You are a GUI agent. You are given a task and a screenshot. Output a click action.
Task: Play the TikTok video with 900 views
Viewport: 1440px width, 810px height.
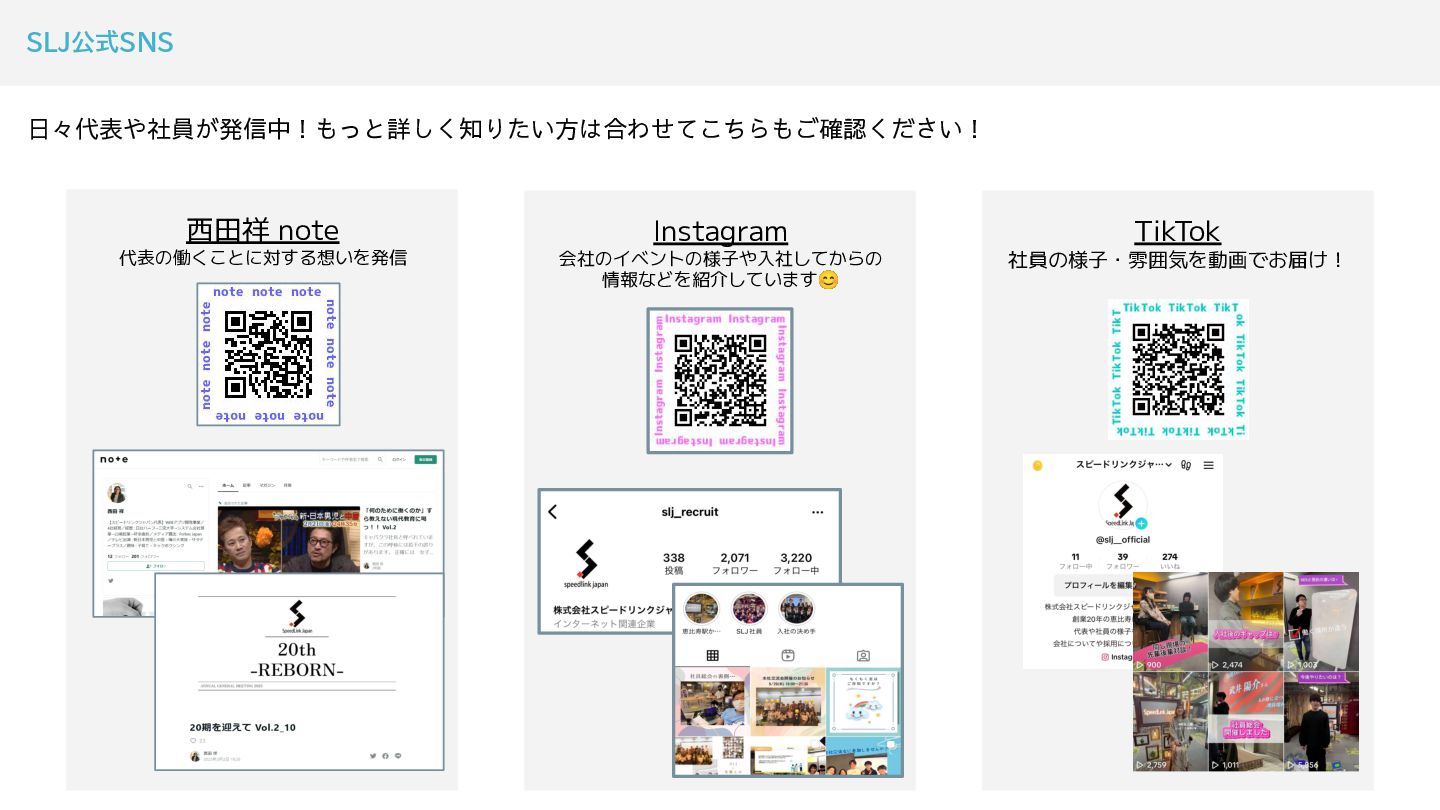click(1169, 621)
